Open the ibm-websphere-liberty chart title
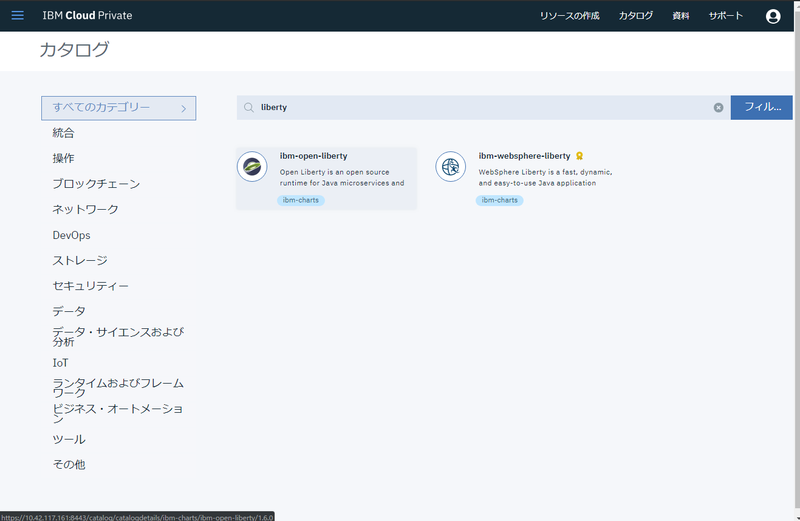This screenshot has height=521, width=800. point(524,156)
